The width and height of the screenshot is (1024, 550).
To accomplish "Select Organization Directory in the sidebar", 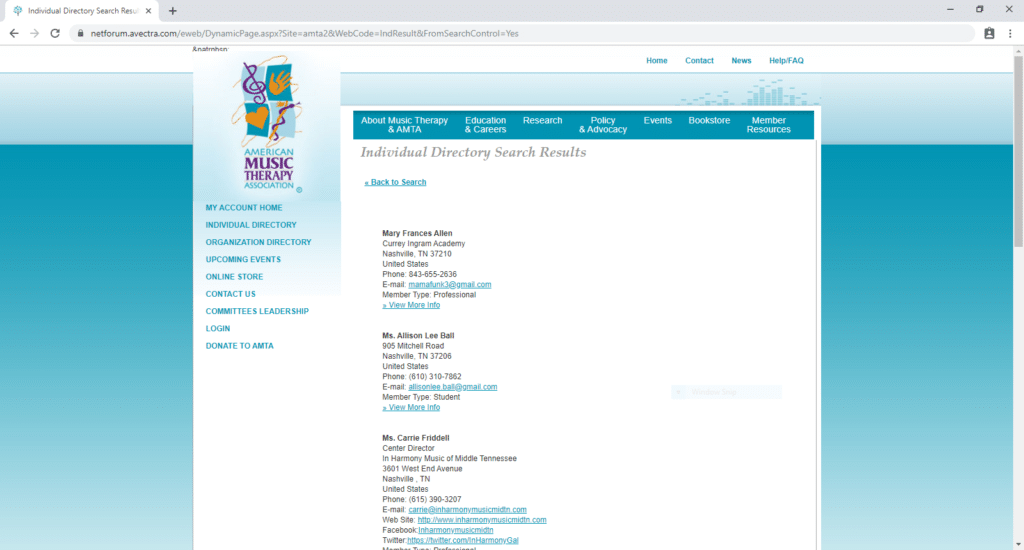I will click(x=258, y=242).
